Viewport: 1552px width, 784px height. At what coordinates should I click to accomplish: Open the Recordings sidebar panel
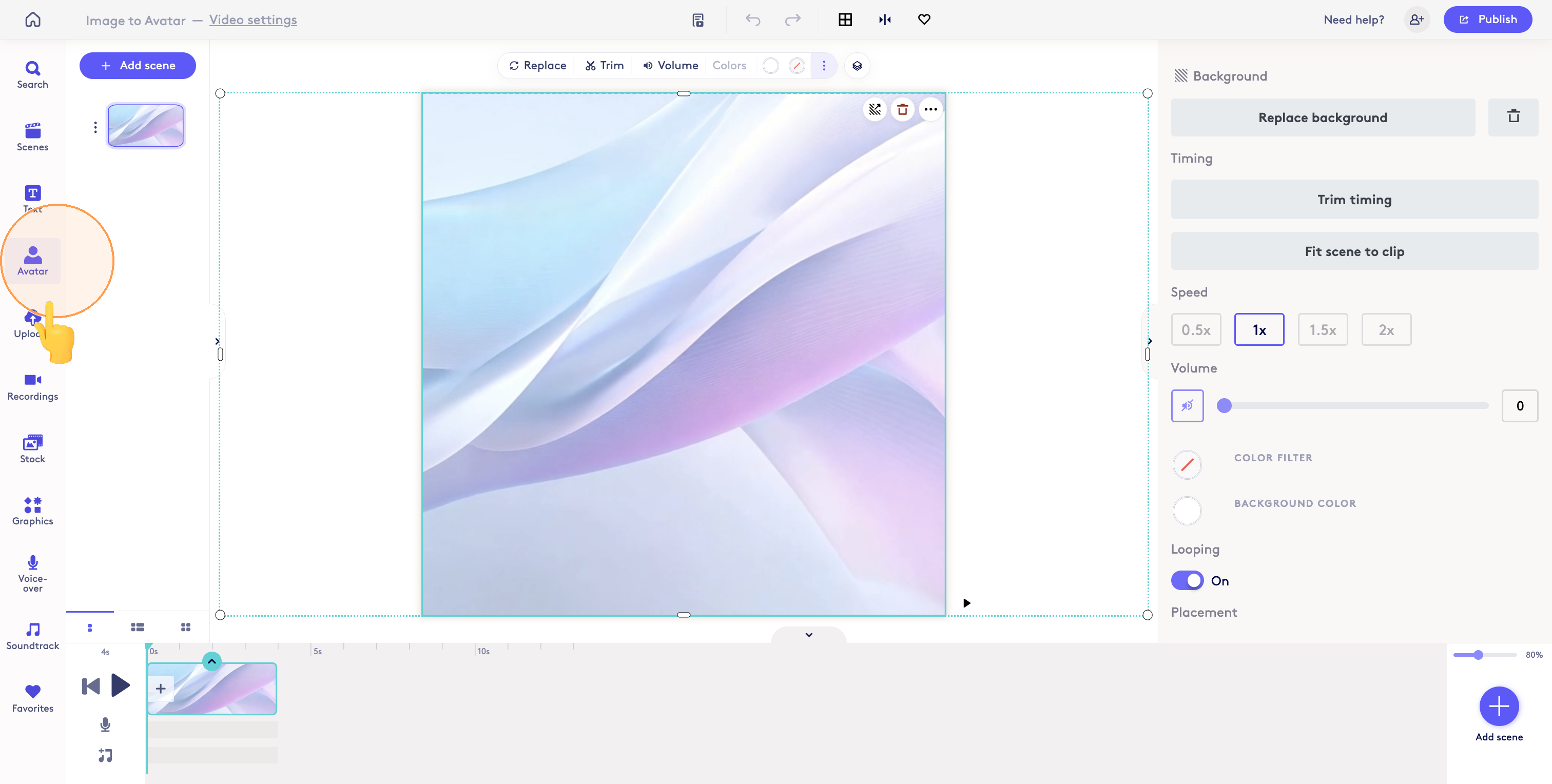(32, 386)
